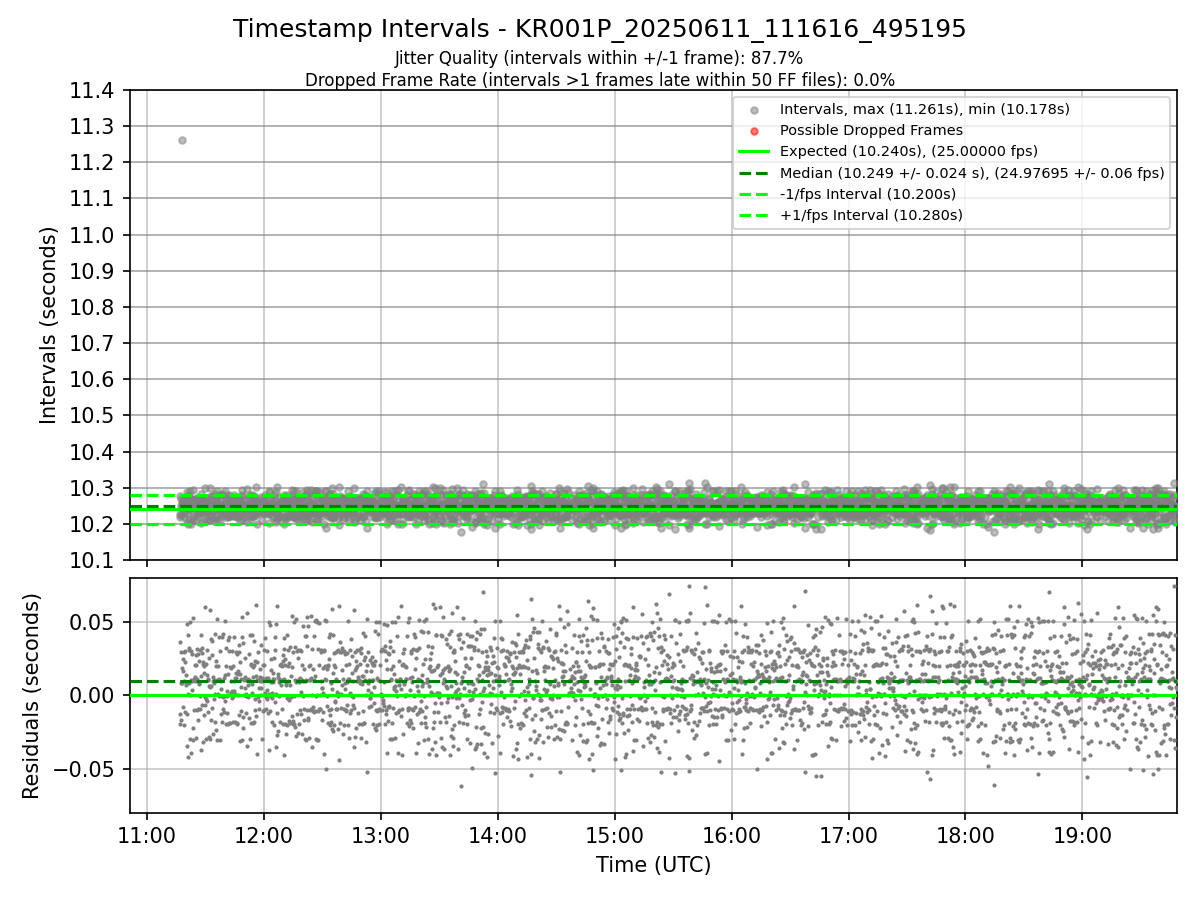Screen dimensions: 1200x900
Task: Click the 'Residuals (seconds)' y-axis label
Action: point(31,696)
